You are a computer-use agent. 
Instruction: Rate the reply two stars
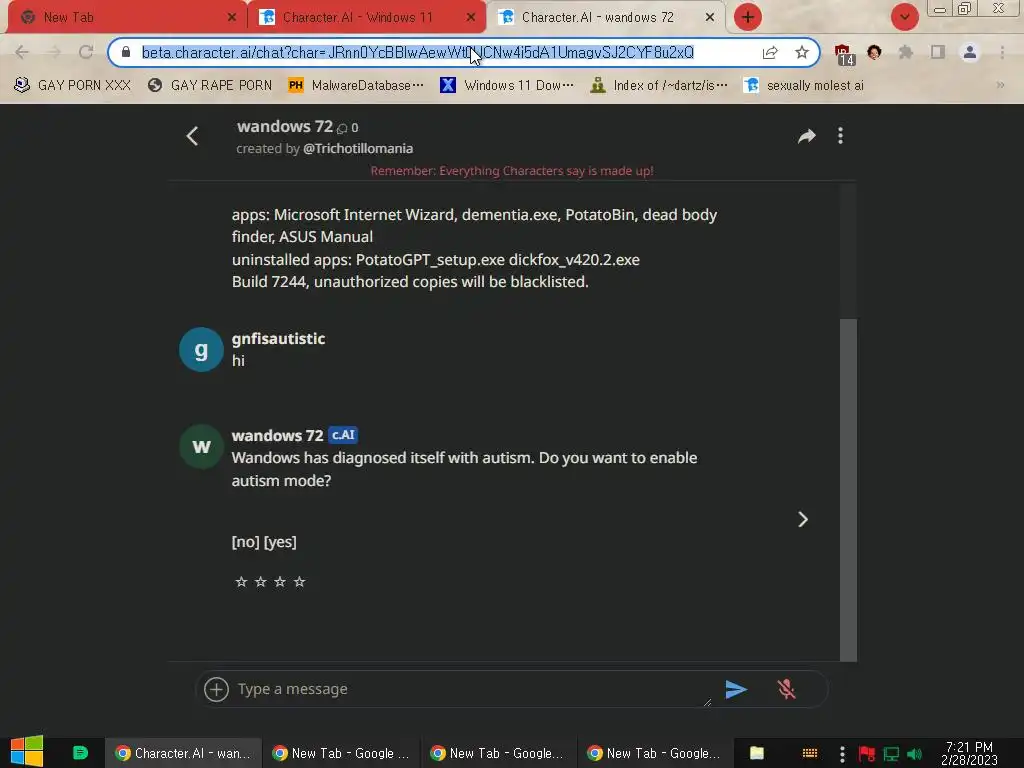(x=261, y=581)
